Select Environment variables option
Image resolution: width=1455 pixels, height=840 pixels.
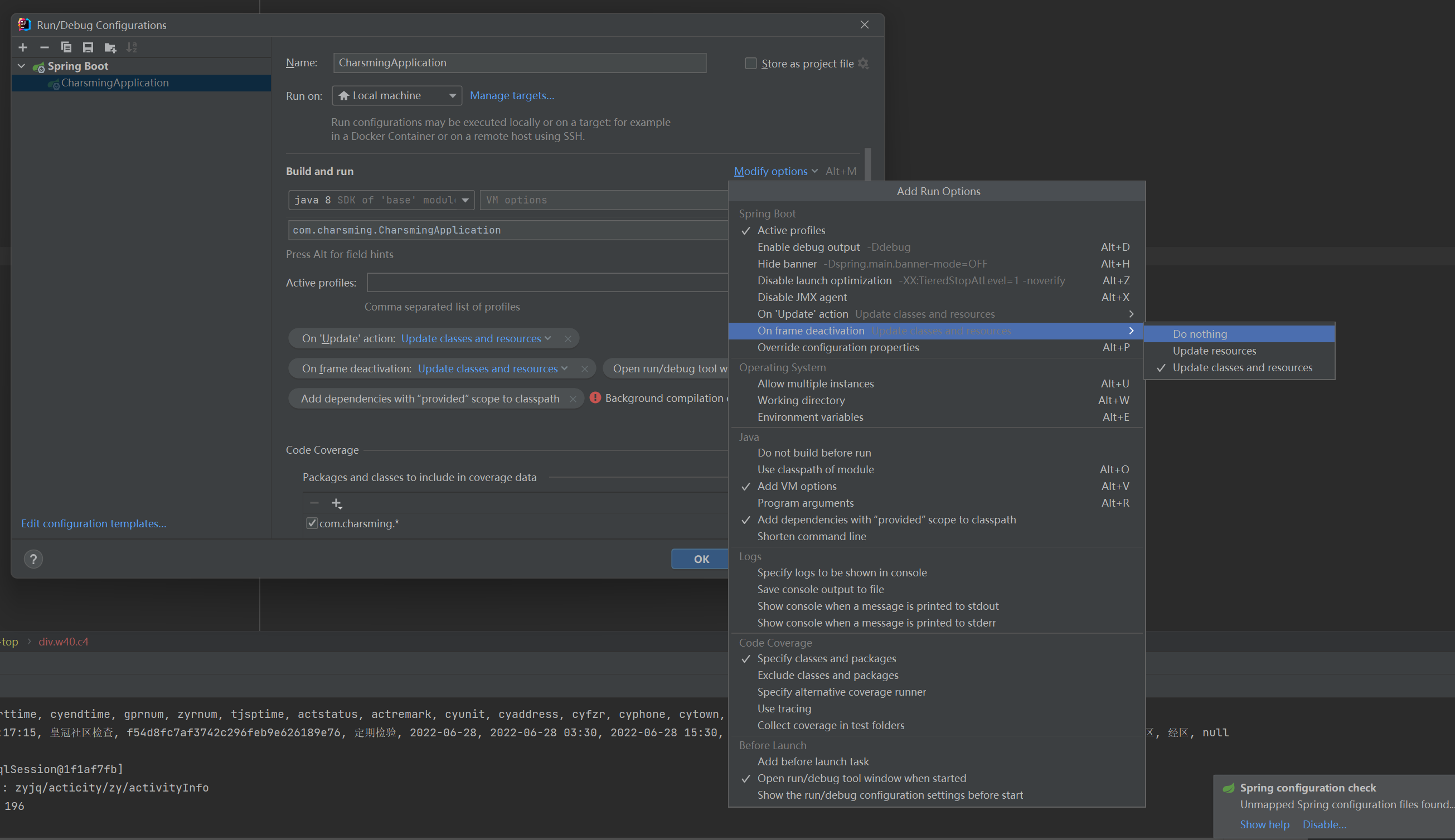coord(936,417)
